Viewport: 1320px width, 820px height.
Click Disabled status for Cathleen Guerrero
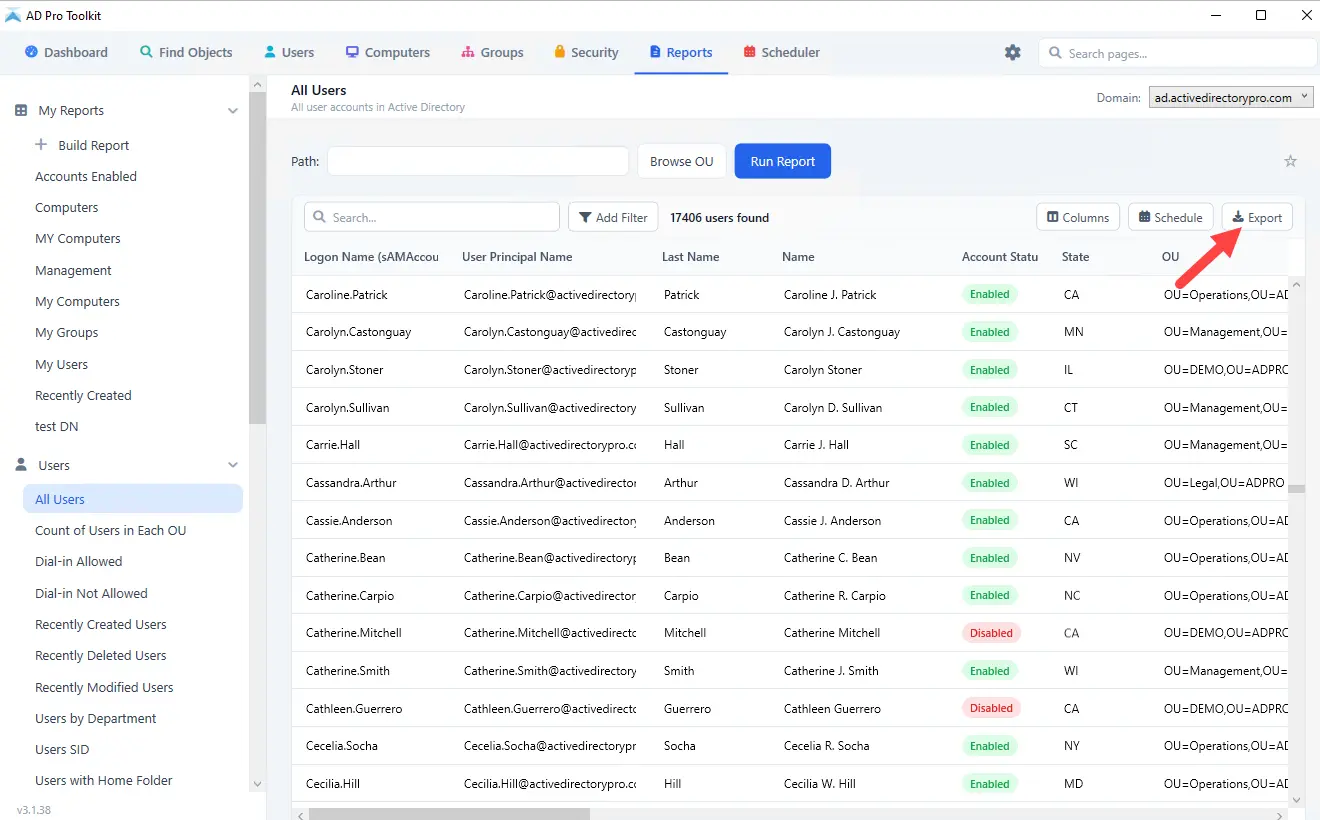[x=991, y=708]
